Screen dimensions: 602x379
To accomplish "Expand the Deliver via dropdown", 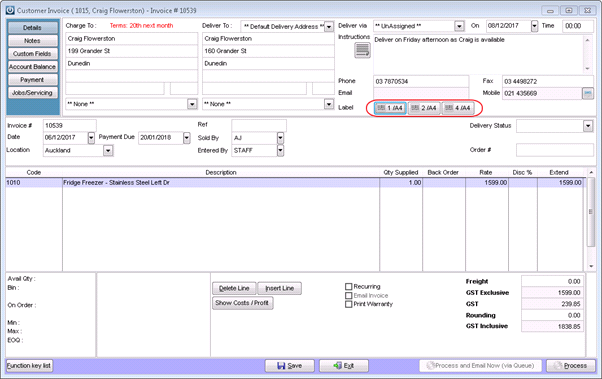I will pos(459,26).
